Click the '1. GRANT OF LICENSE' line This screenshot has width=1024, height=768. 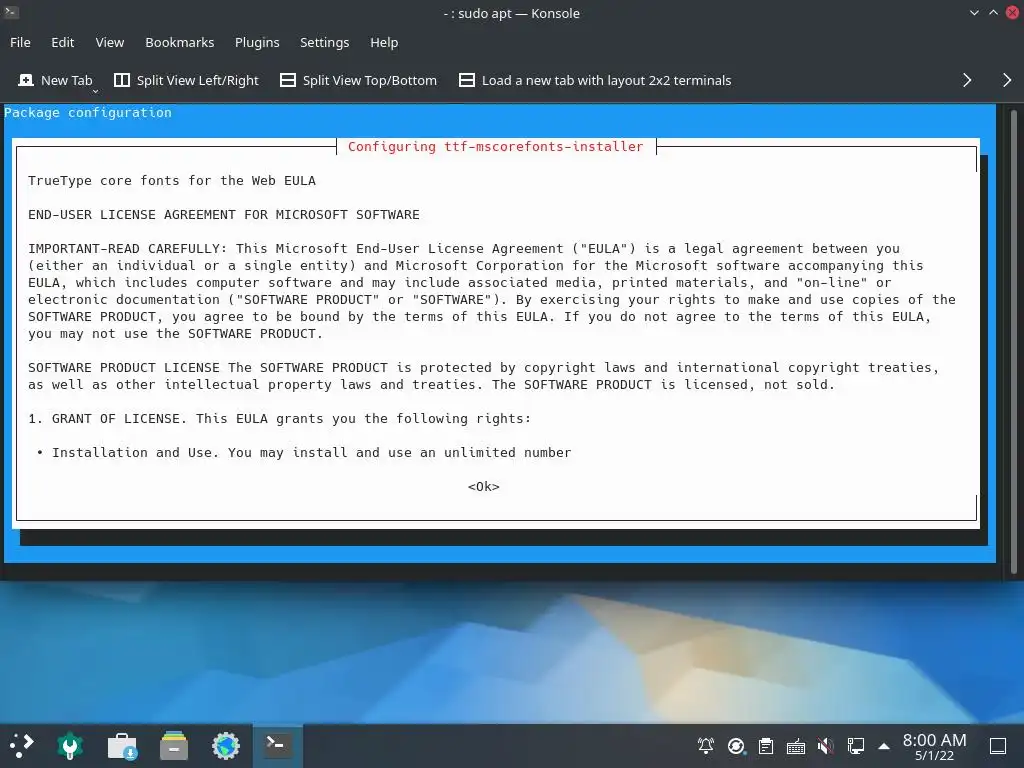280,419
